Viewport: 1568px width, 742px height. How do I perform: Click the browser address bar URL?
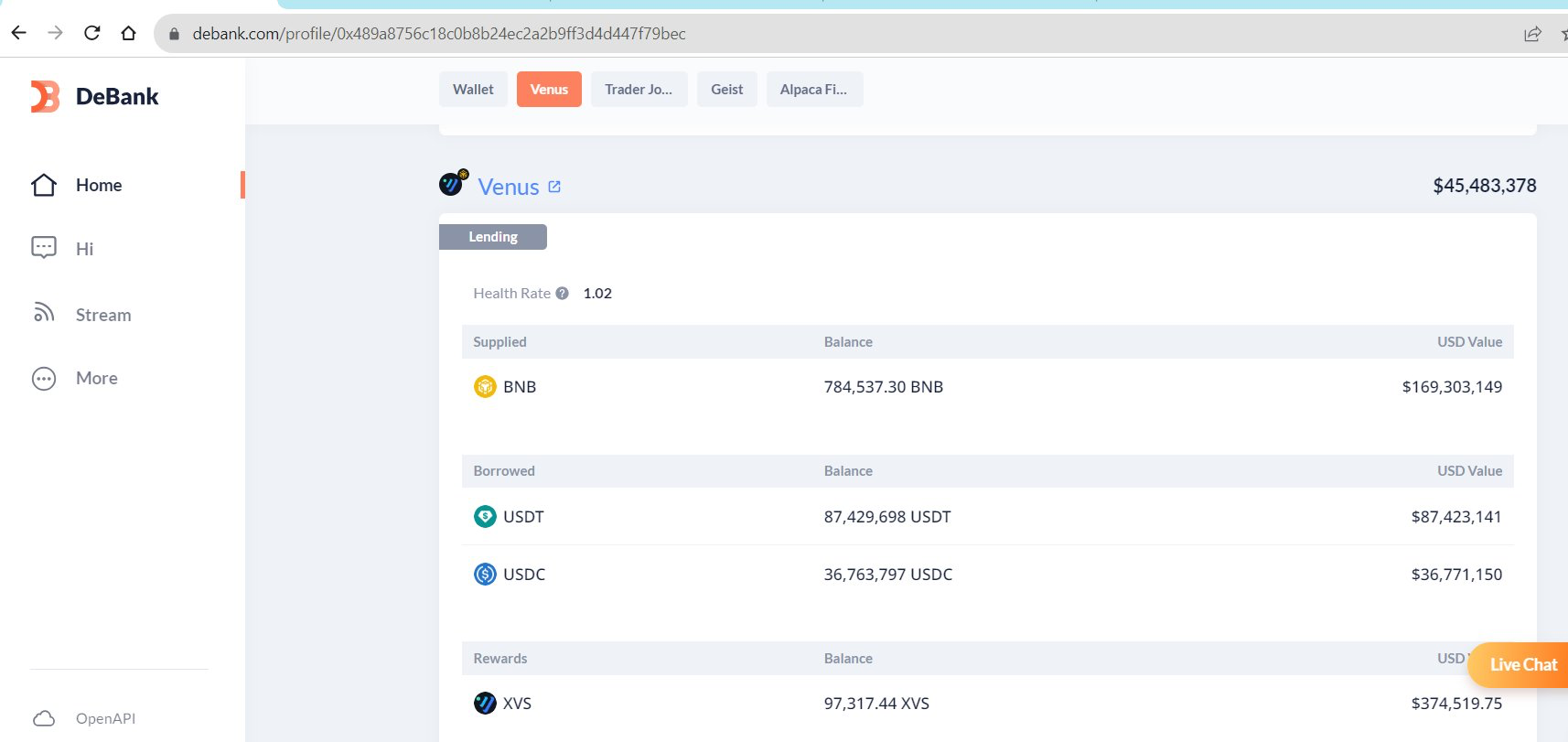pos(439,34)
